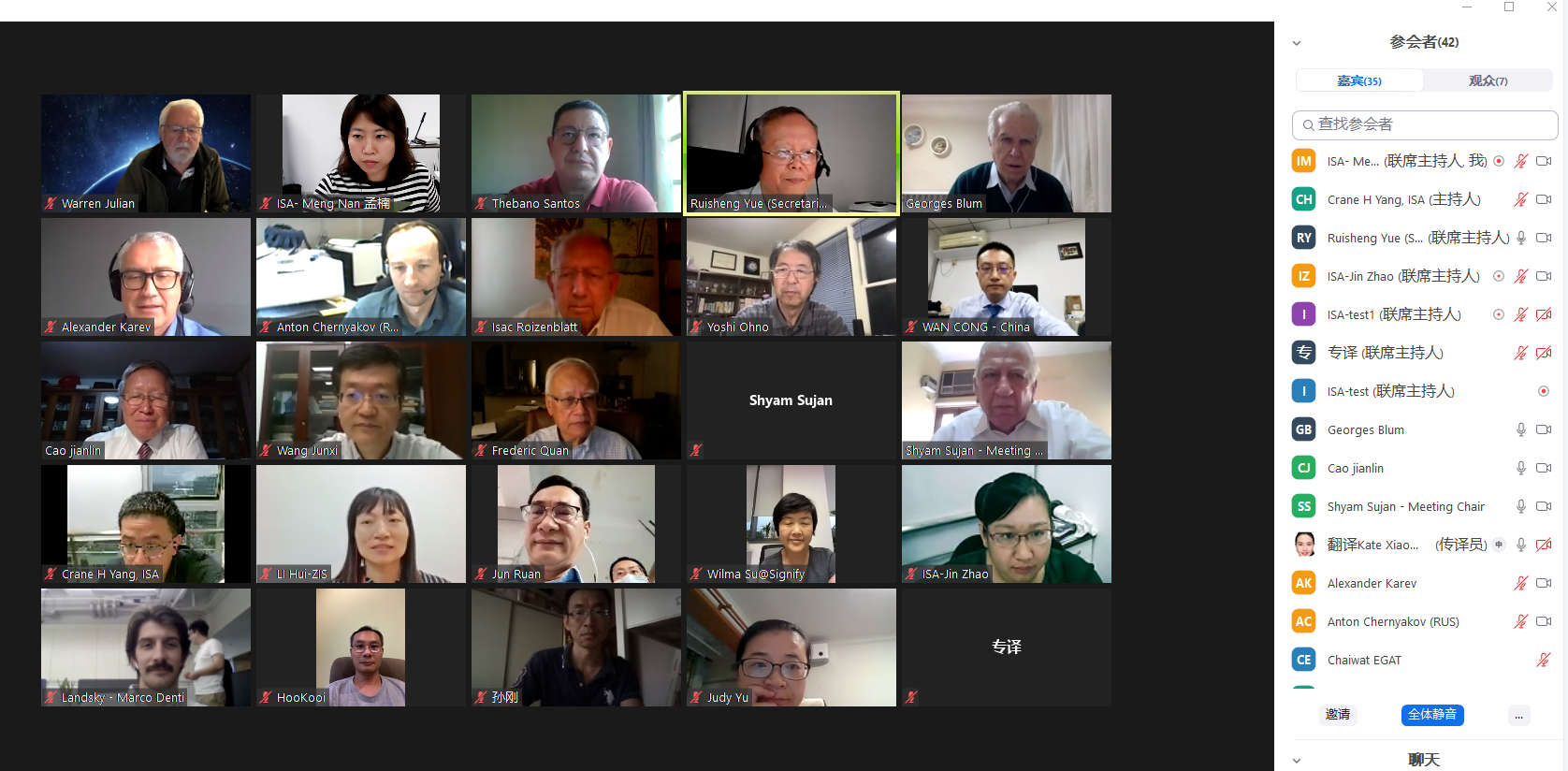Toggle video for ISA-test1 co-host
This screenshot has width=1568, height=771.
[1544, 314]
